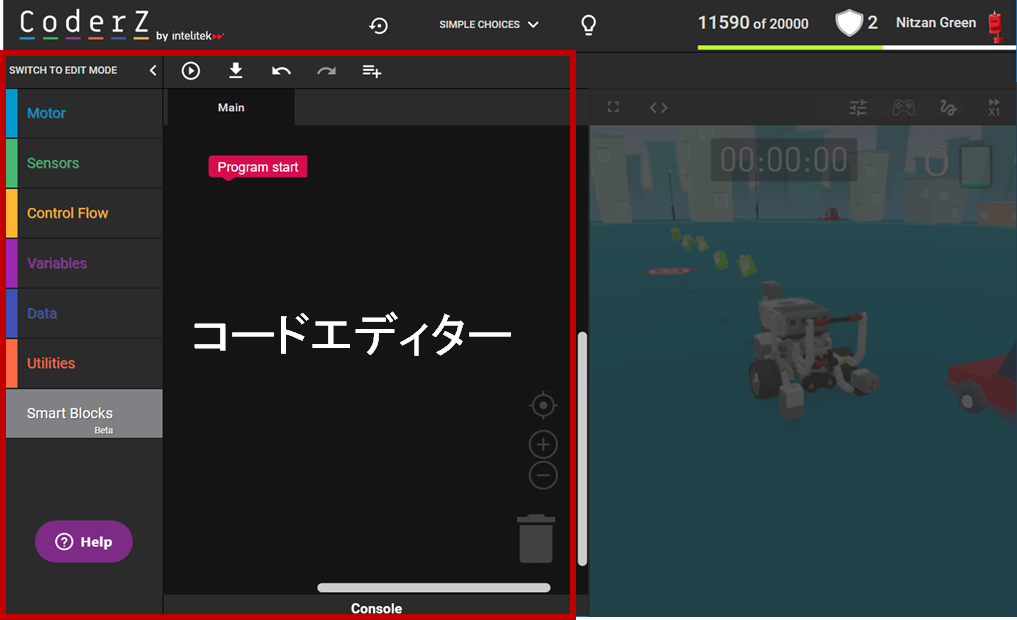Switch to edit mode
1017x620 pixels.
63,71
